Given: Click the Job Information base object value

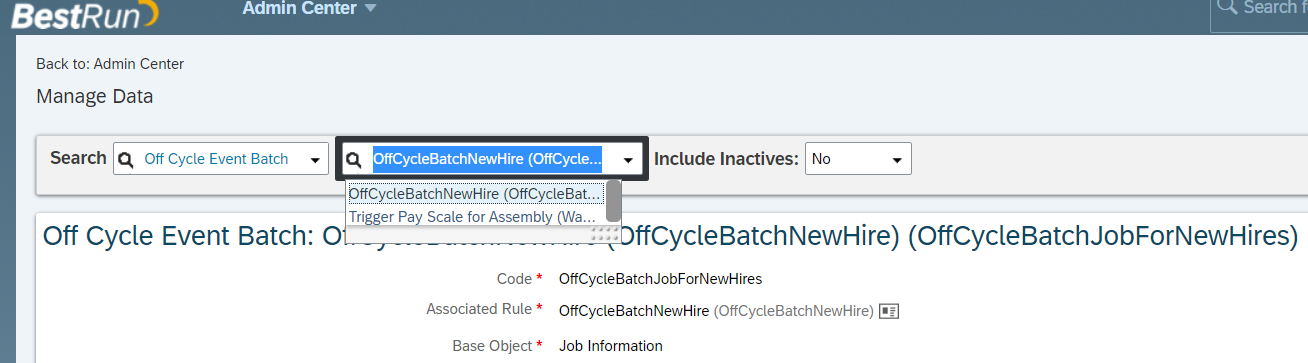Looking at the screenshot, I should [610, 346].
